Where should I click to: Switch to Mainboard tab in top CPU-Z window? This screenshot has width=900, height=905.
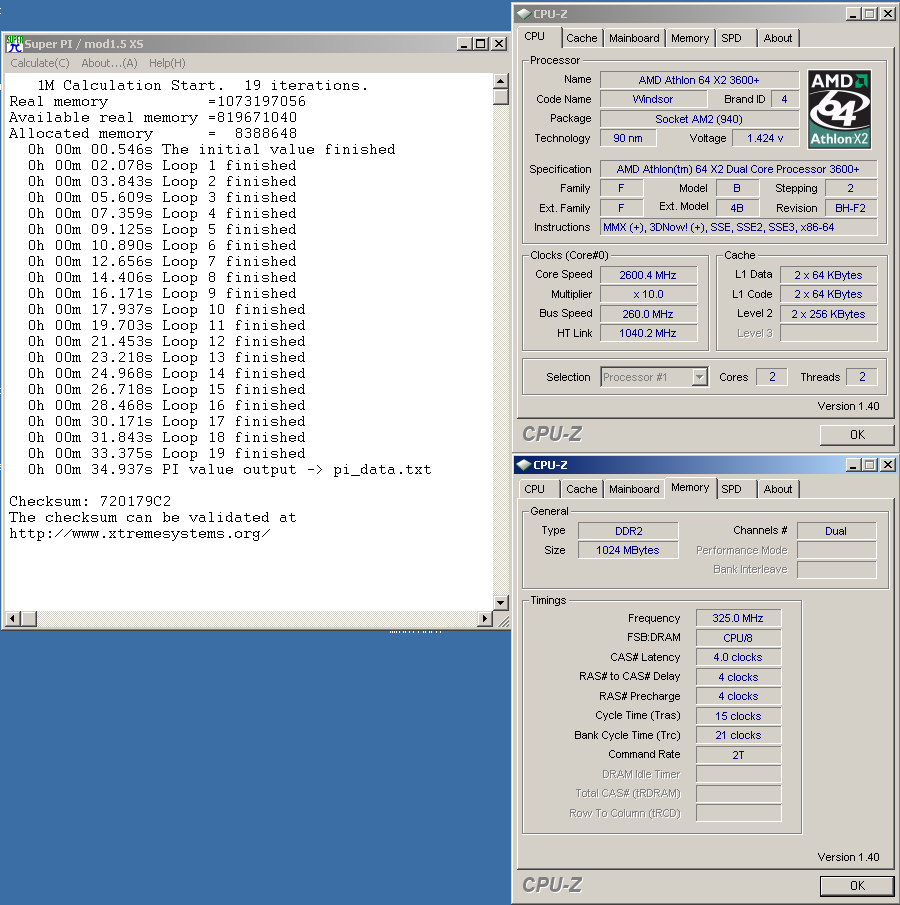point(634,38)
